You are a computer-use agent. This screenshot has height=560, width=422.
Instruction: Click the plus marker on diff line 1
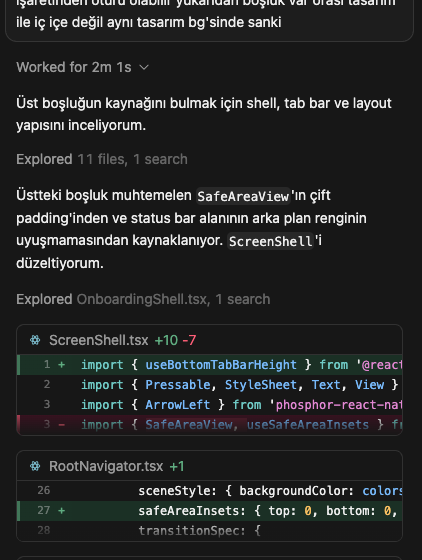pos(62,365)
